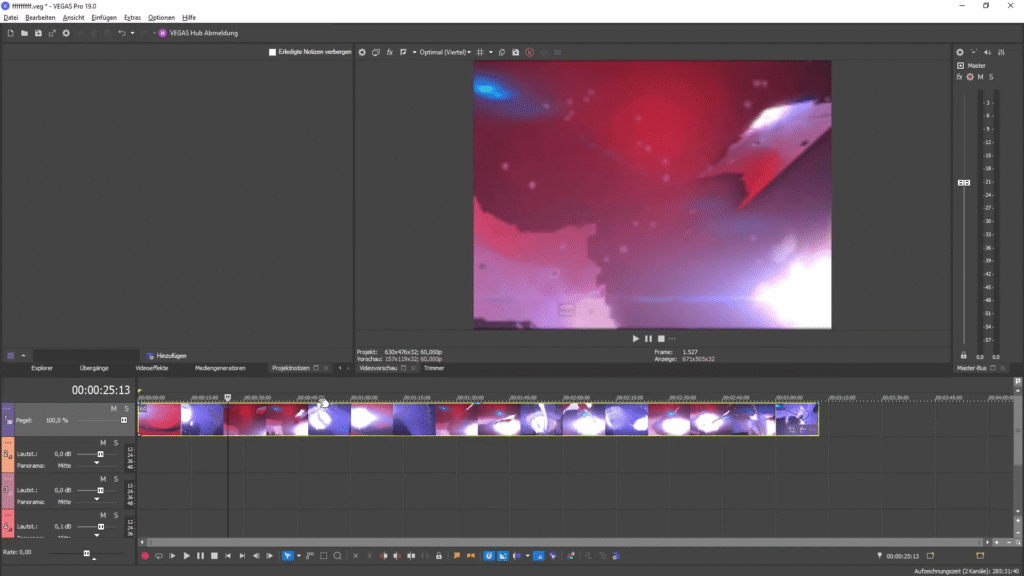
Task: Open project video properties from preview toolbar
Action: tap(363, 51)
